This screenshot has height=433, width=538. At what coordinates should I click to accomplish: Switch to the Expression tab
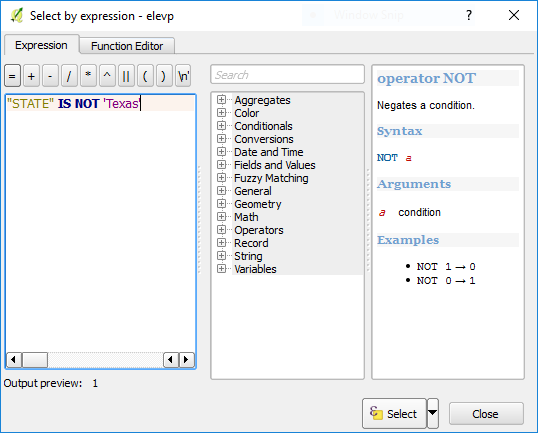pyautogui.click(x=42, y=45)
